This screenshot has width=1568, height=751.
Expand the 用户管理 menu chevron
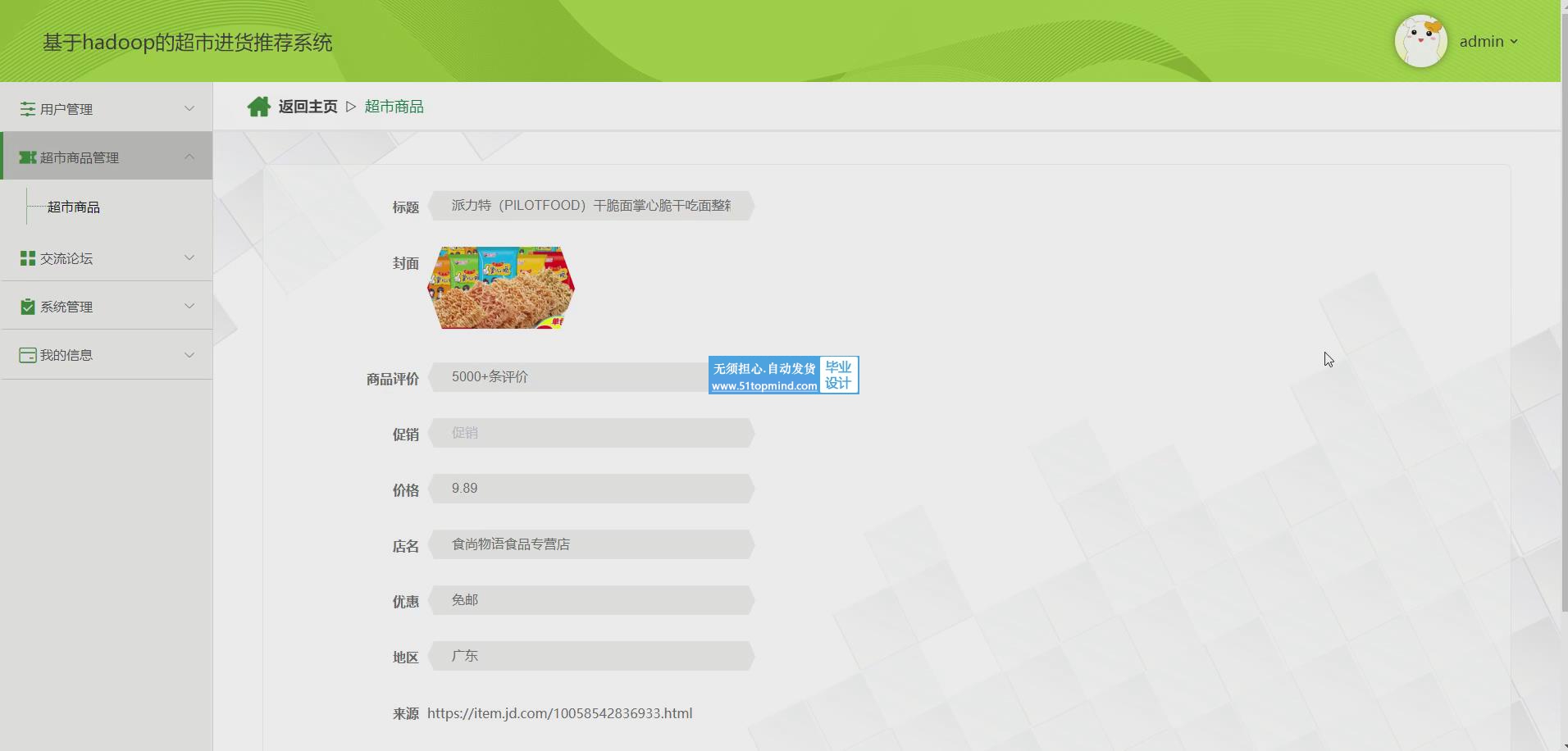[189, 108]
